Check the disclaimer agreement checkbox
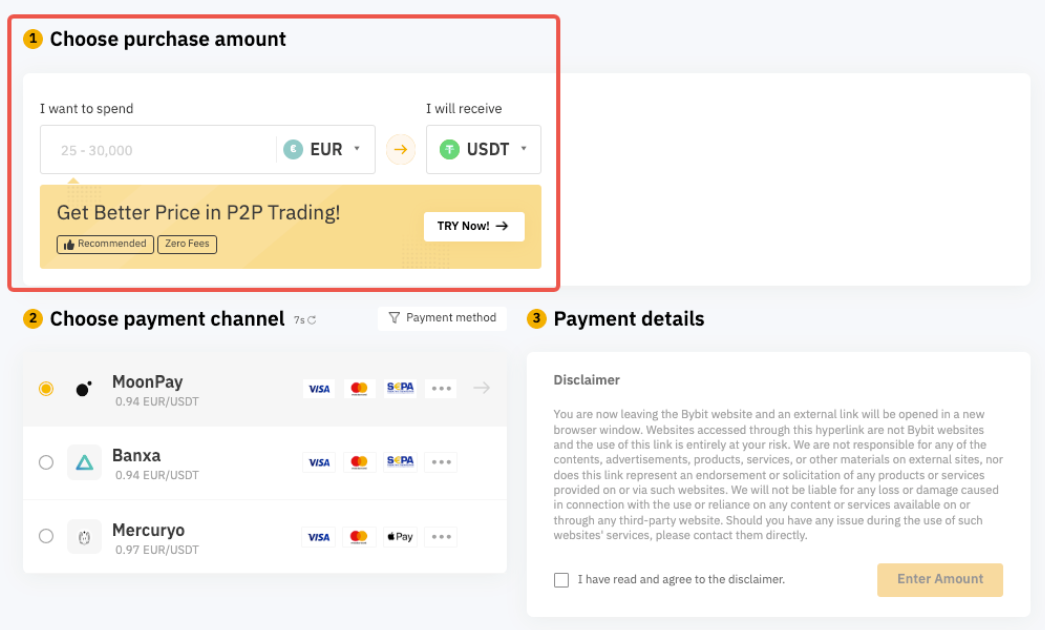 (561, 580)
